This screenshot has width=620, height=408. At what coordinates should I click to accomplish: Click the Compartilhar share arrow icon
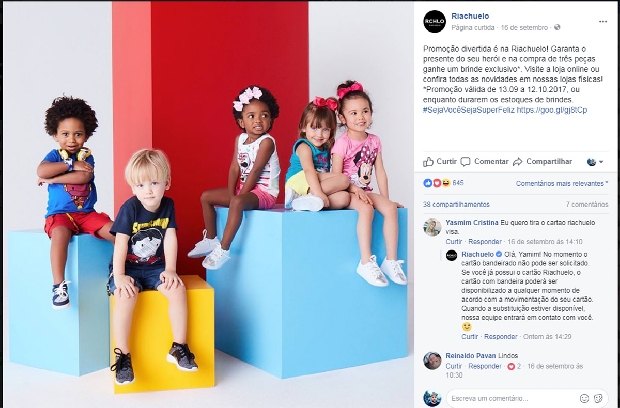click(x=518, y=162)
